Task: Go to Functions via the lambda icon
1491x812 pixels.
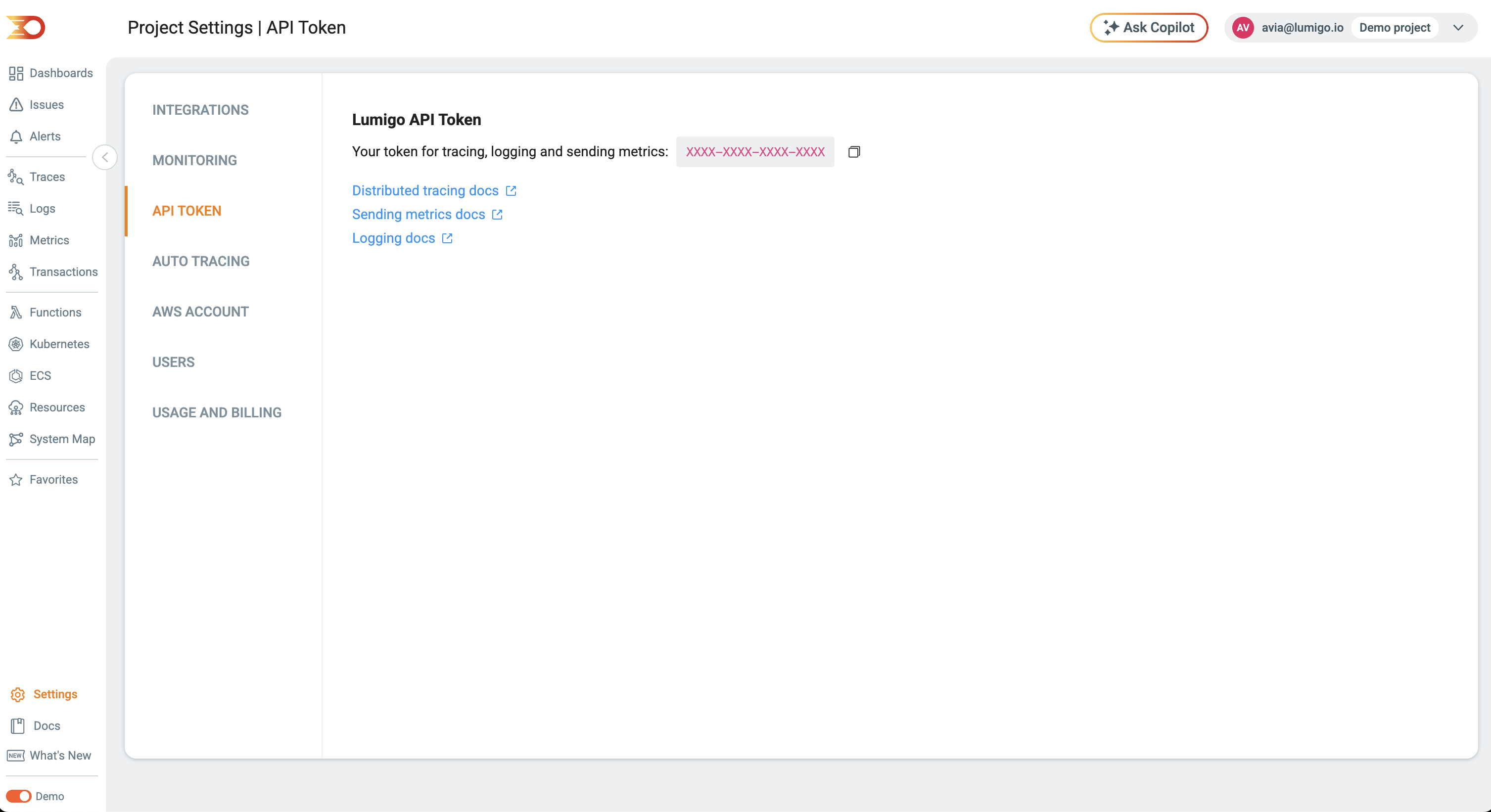Action: [16, 313]
